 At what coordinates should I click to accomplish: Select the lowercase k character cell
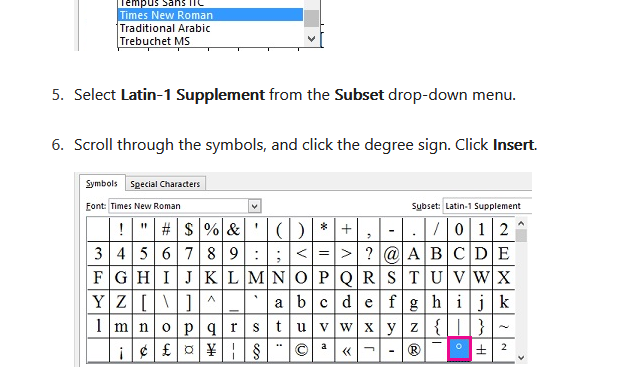point(504,302)
